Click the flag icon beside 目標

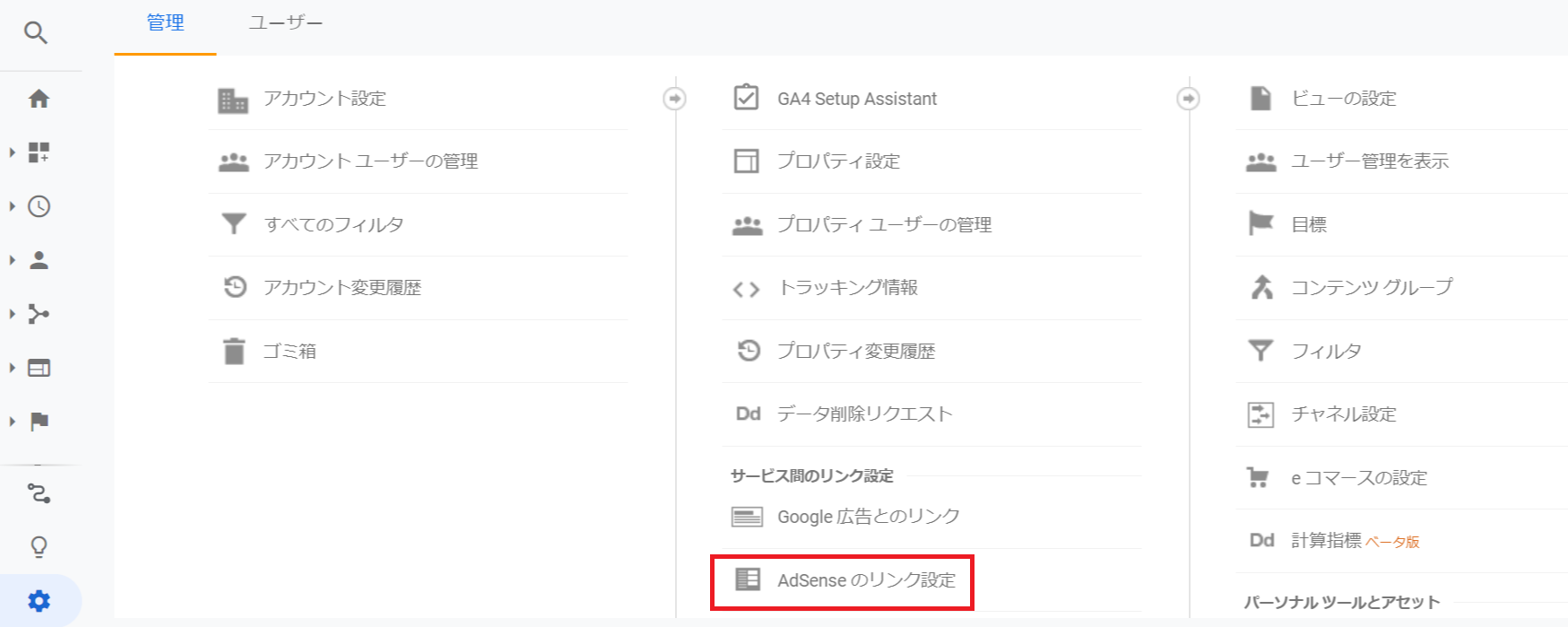[x=1260, y=223]
